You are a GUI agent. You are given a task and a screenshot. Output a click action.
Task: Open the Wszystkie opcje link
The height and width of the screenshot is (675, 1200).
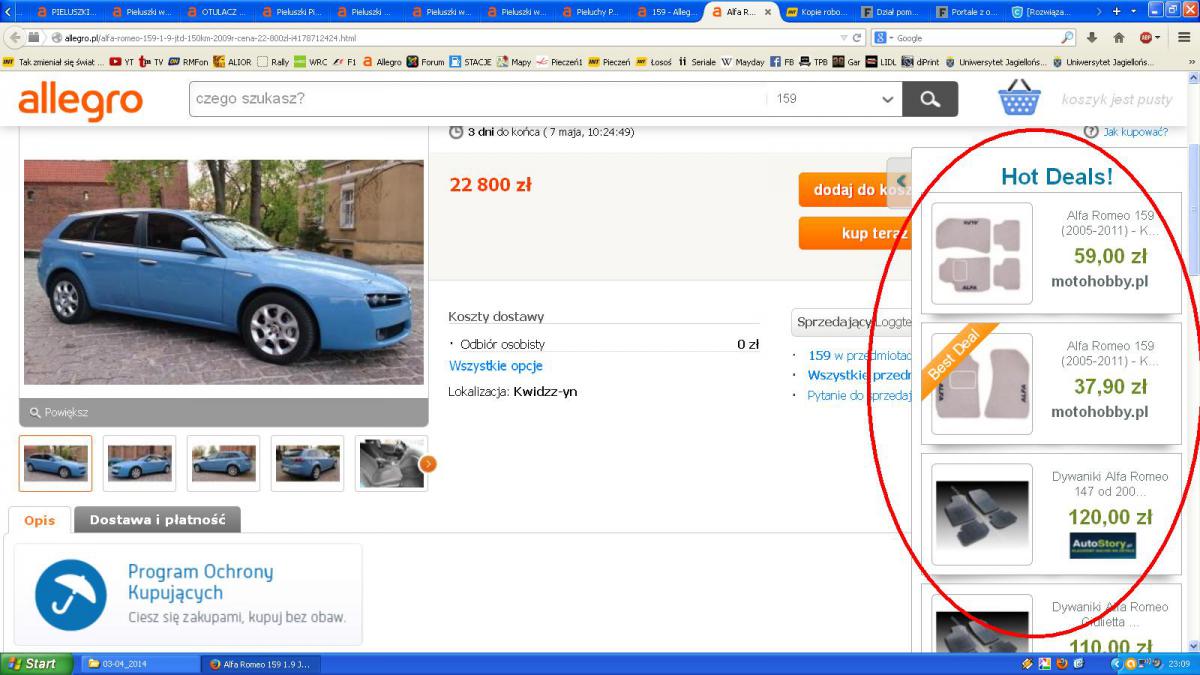(x=496, y=366)
